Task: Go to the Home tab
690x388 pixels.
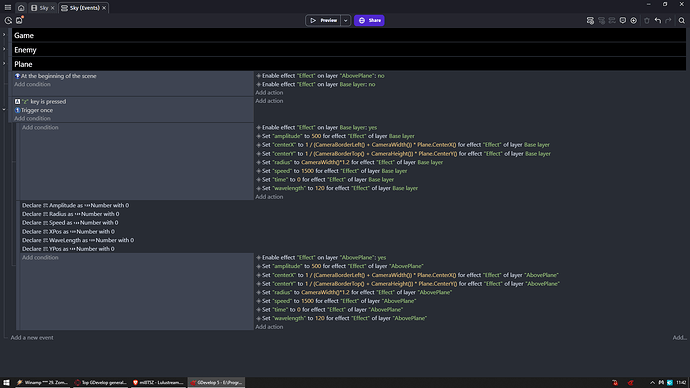Action: click(21, 8)
